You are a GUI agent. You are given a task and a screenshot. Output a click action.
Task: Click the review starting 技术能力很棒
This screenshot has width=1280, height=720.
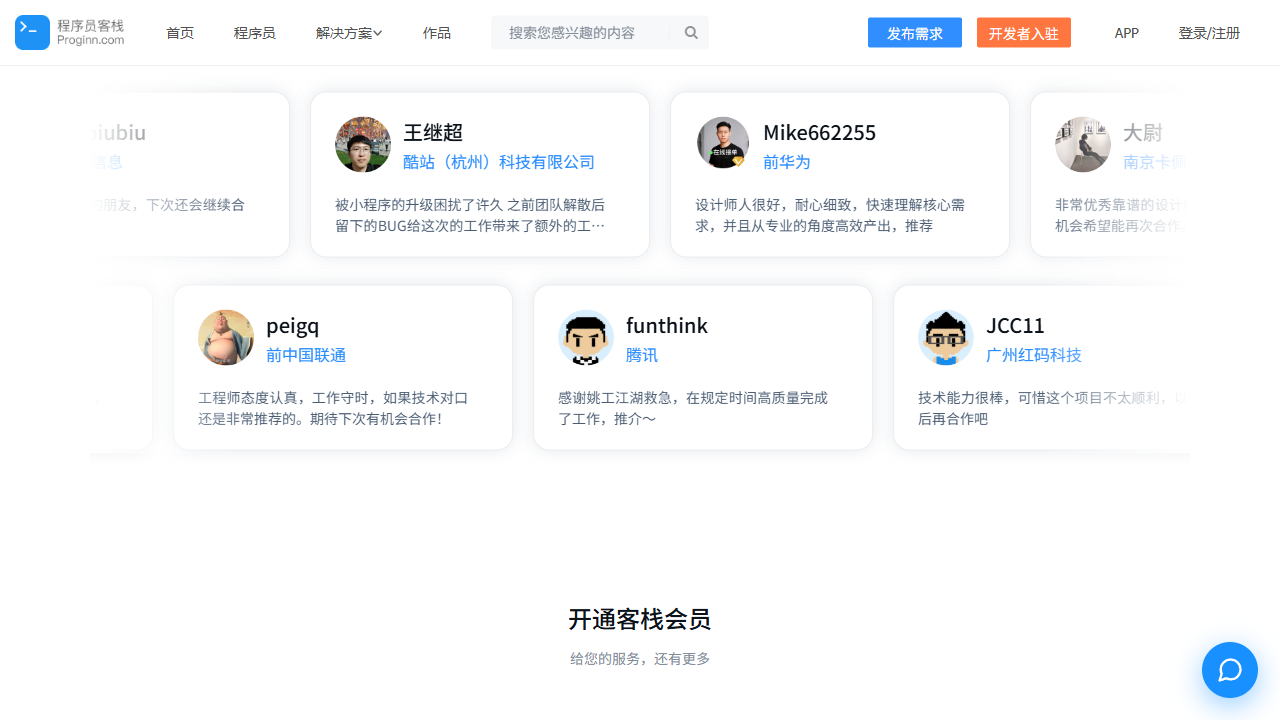(1053, 408)
